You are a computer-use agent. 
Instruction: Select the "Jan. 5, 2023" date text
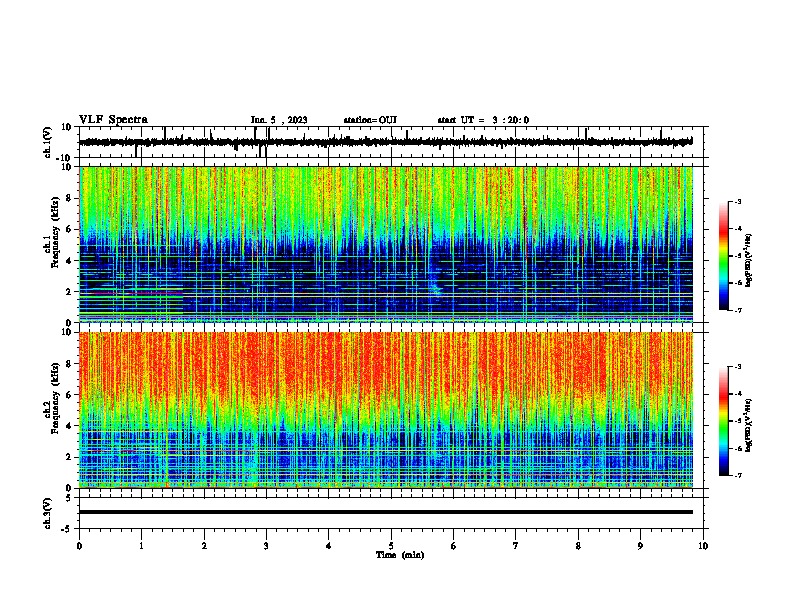pos(279,120)
